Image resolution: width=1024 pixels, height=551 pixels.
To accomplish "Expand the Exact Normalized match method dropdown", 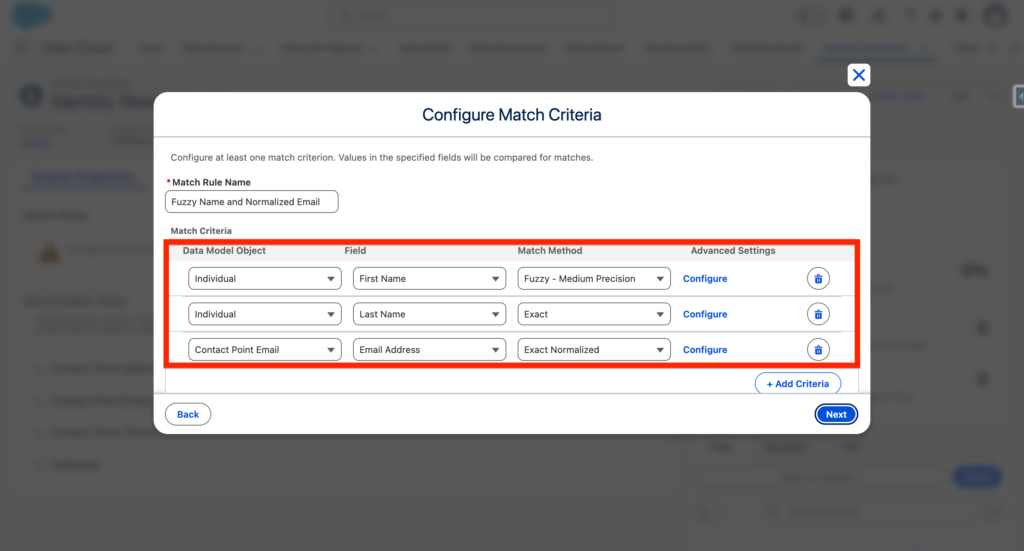I will coord(594,350).
